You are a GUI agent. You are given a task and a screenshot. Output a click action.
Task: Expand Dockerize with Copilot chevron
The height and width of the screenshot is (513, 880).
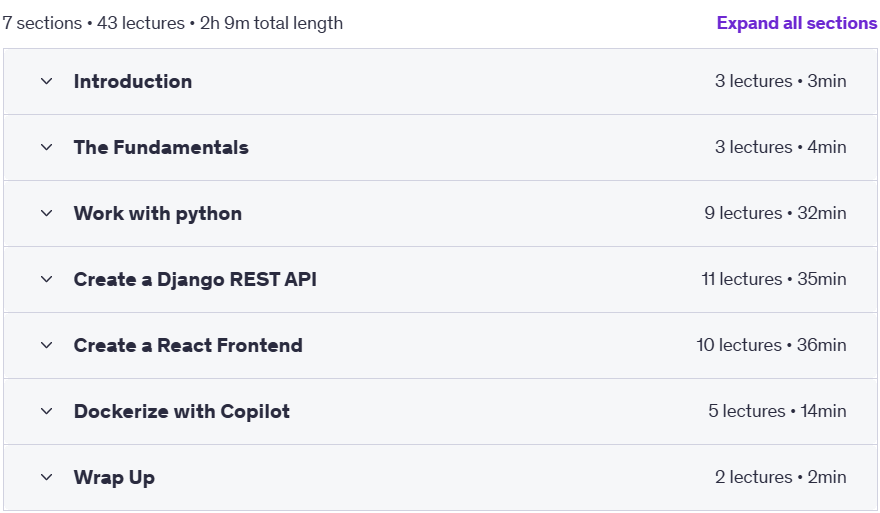[47, 411]
